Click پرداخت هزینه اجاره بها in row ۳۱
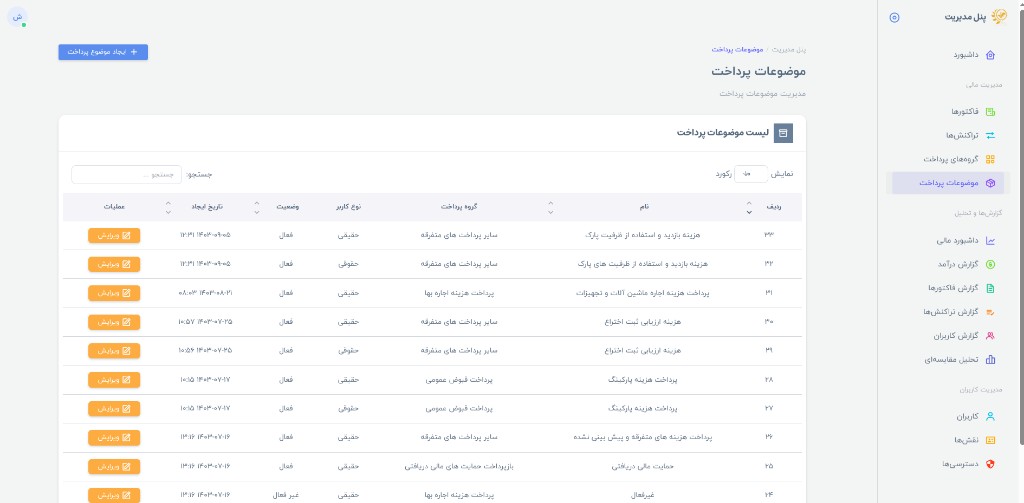Screen dimensions: 1024x503 click(x=459, y=293)
